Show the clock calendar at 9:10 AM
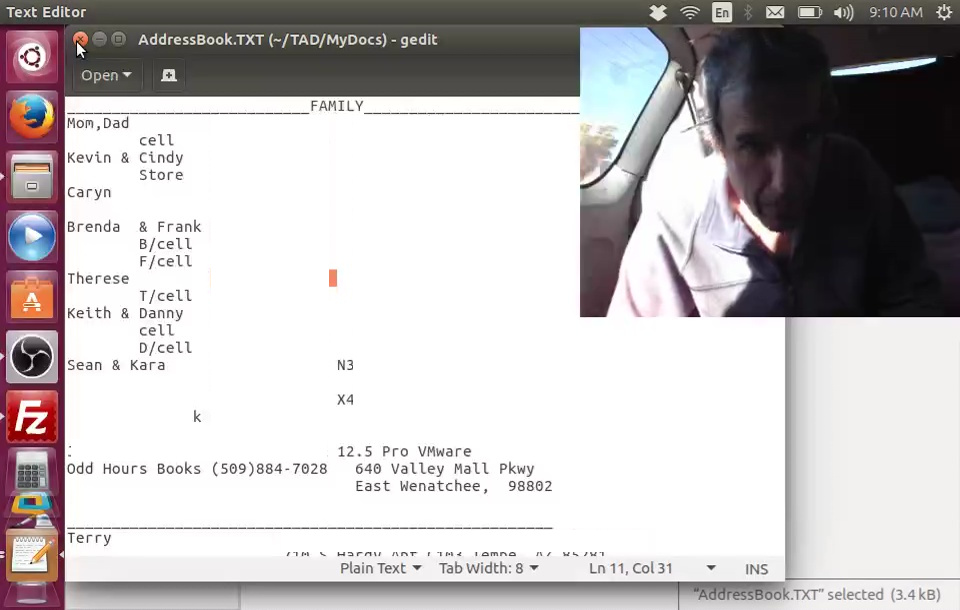Image resolution: width=960 pixels, height=610 pixels. tap(896, 12)
